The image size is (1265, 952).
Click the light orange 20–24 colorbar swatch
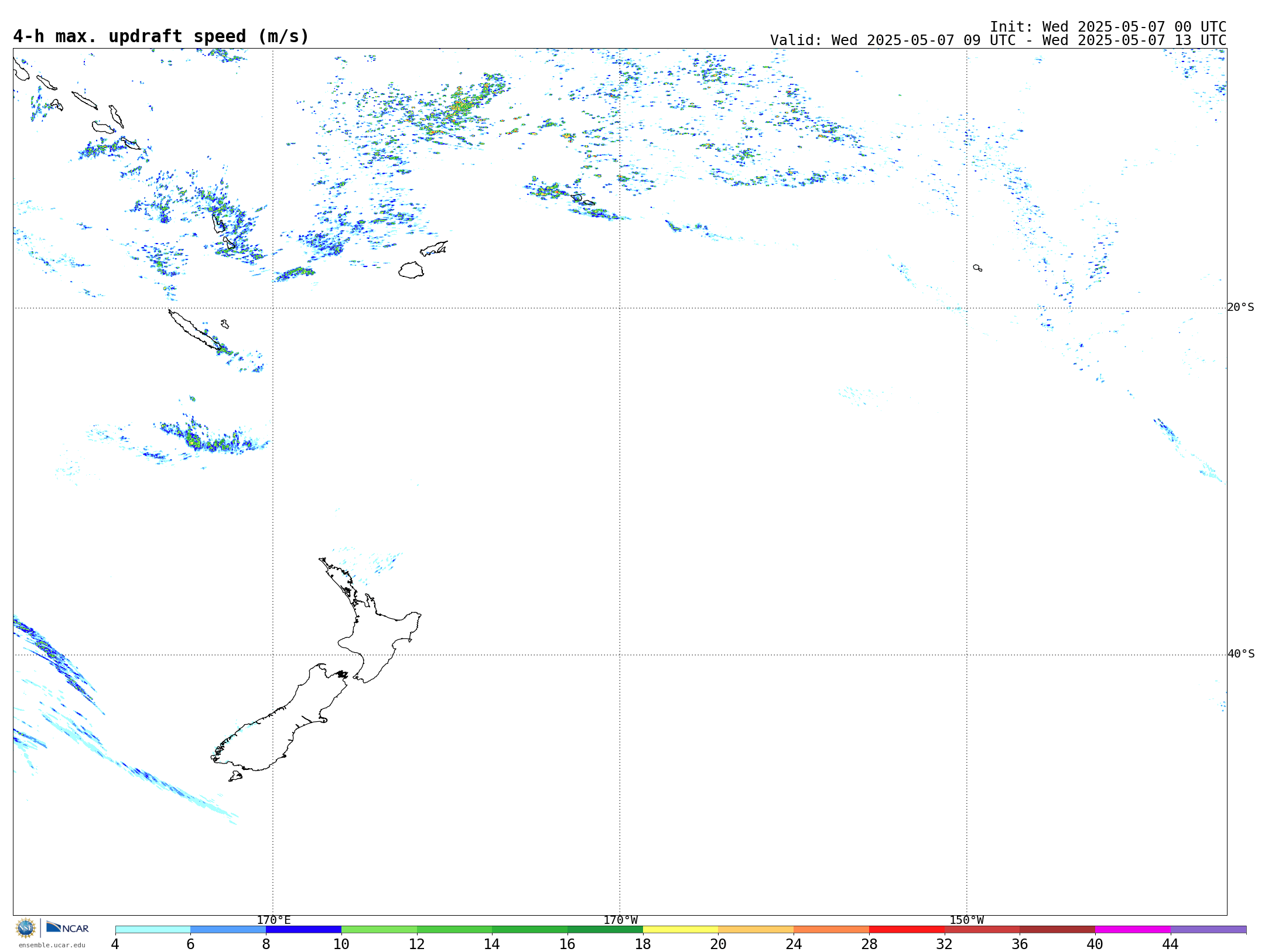coord(756,930)
